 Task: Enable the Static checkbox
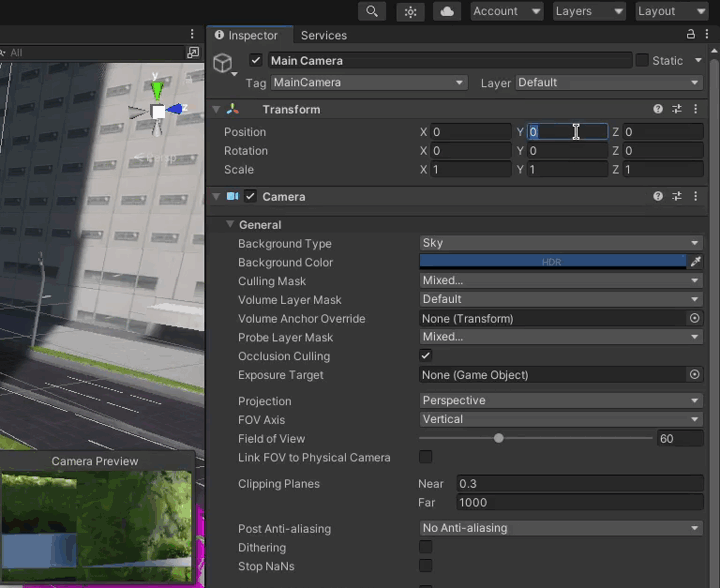[642, 61]
